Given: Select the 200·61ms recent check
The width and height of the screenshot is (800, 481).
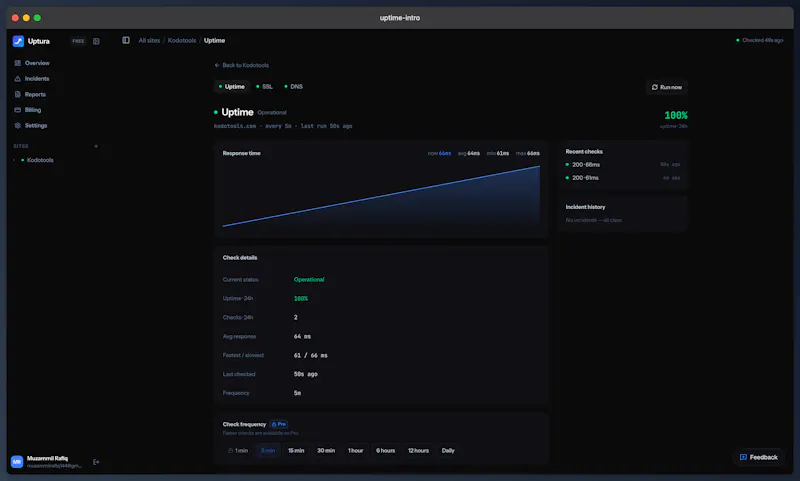Looking at the screenshot, I should click(623, 178).
